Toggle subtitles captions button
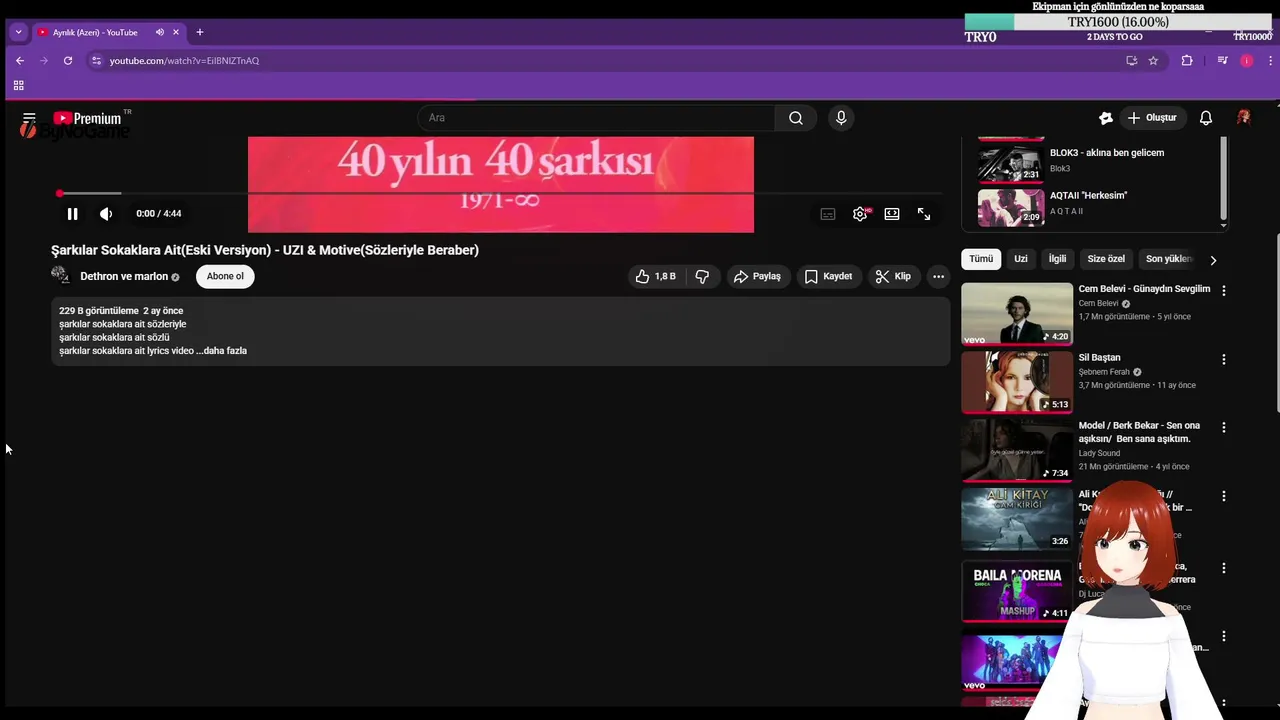The image size is (1280, 720). pos(828,214)
